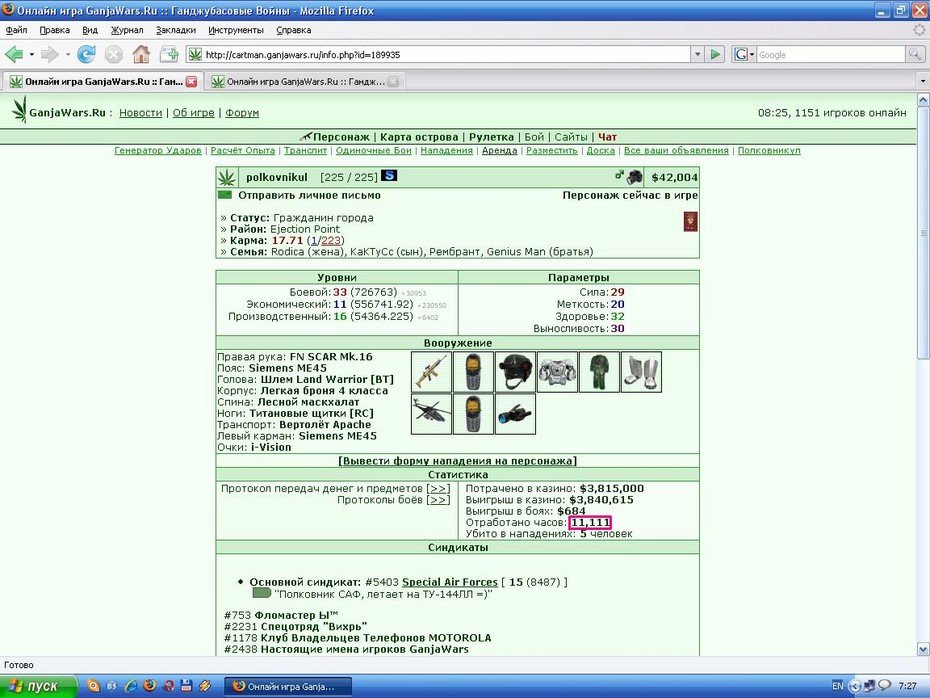This screenshot has width=930, height=698.
Task: Click the vertical scrollbar thumb
Action: click(923, 232)
